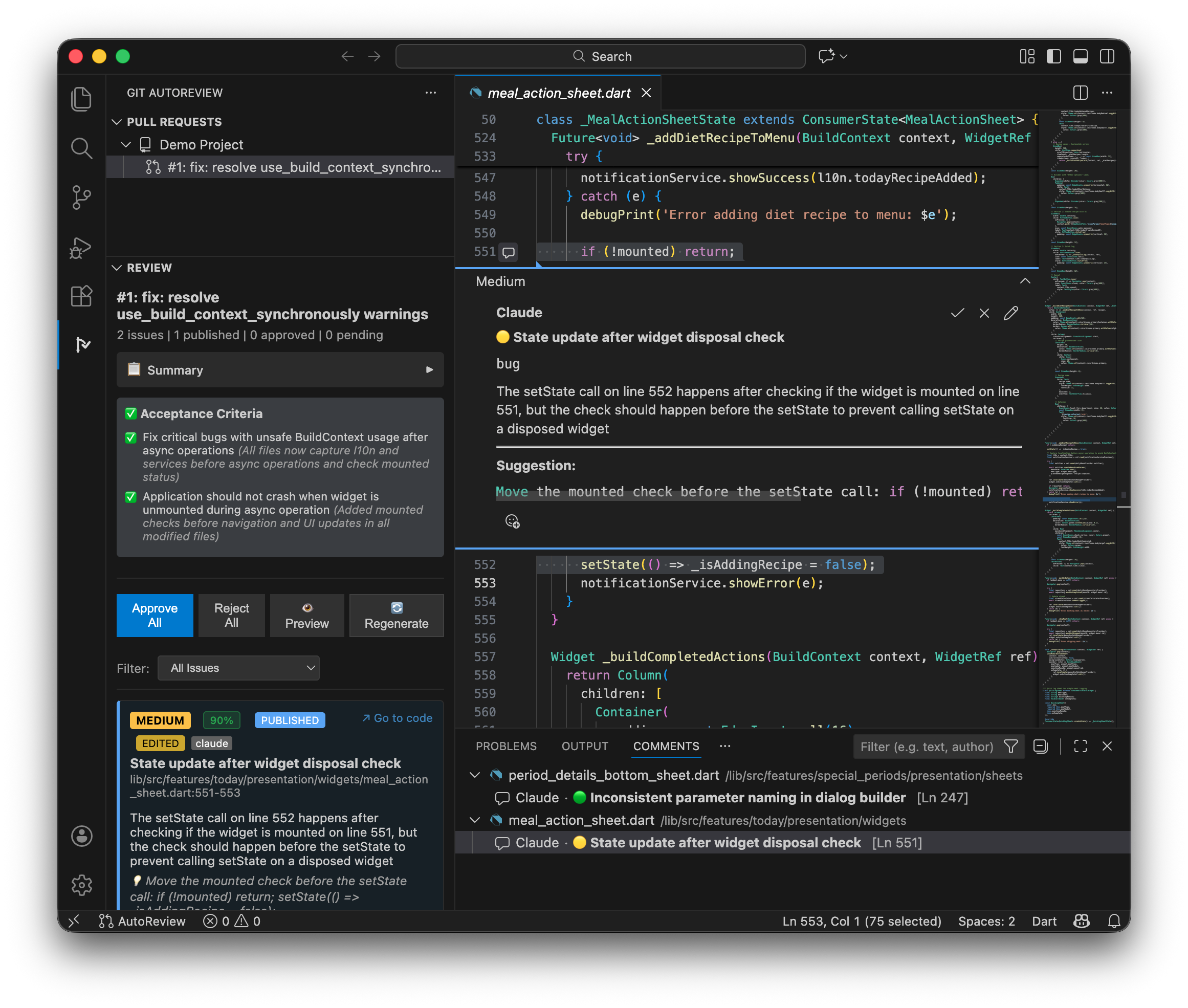Toggle the Acceptance Criteria checkbox
The height and width of the screenshot is (1008, 1188).
click(131, 413)
